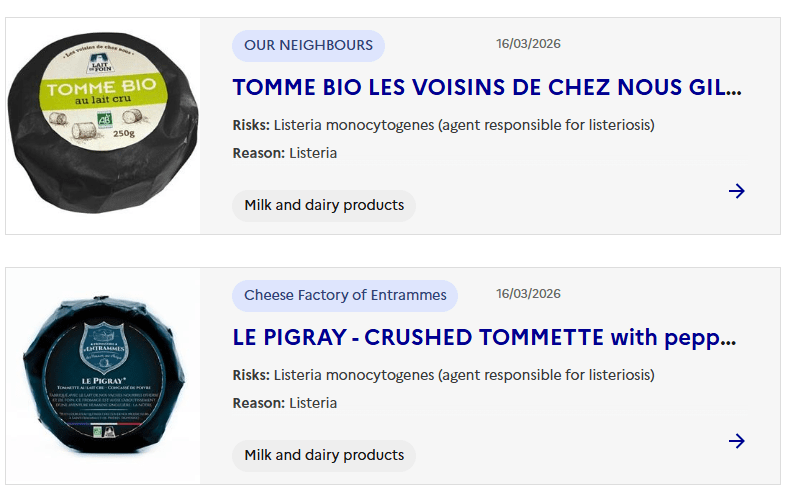Open the LE PIGRAY CRUSHED TOMMETTE recall title
The height and width of the screenshot is (491, 787).
(484, 337)
